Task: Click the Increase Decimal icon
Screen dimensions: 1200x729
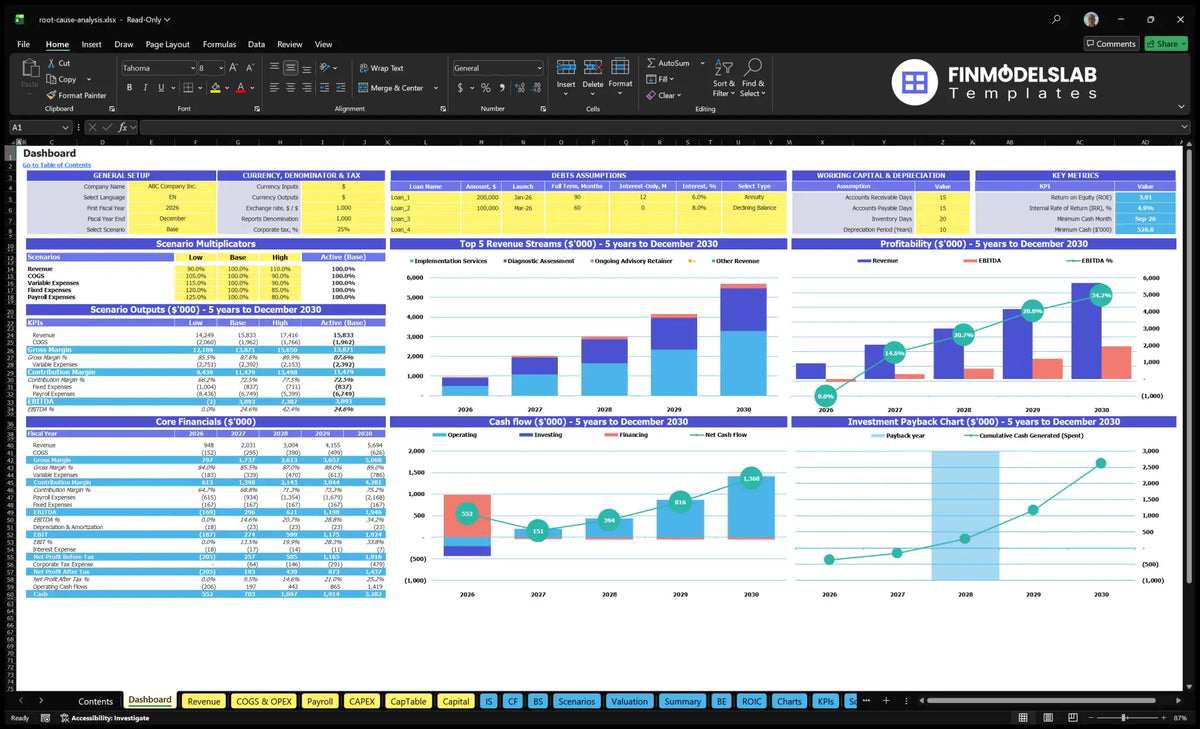Action: click(x=519, y=88)
